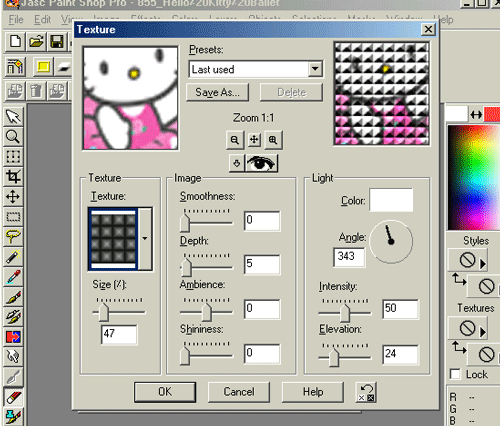The width and height of the screenshot is (500, 426).
Task: Click the Save As... button
Action: tap(217, 92)
